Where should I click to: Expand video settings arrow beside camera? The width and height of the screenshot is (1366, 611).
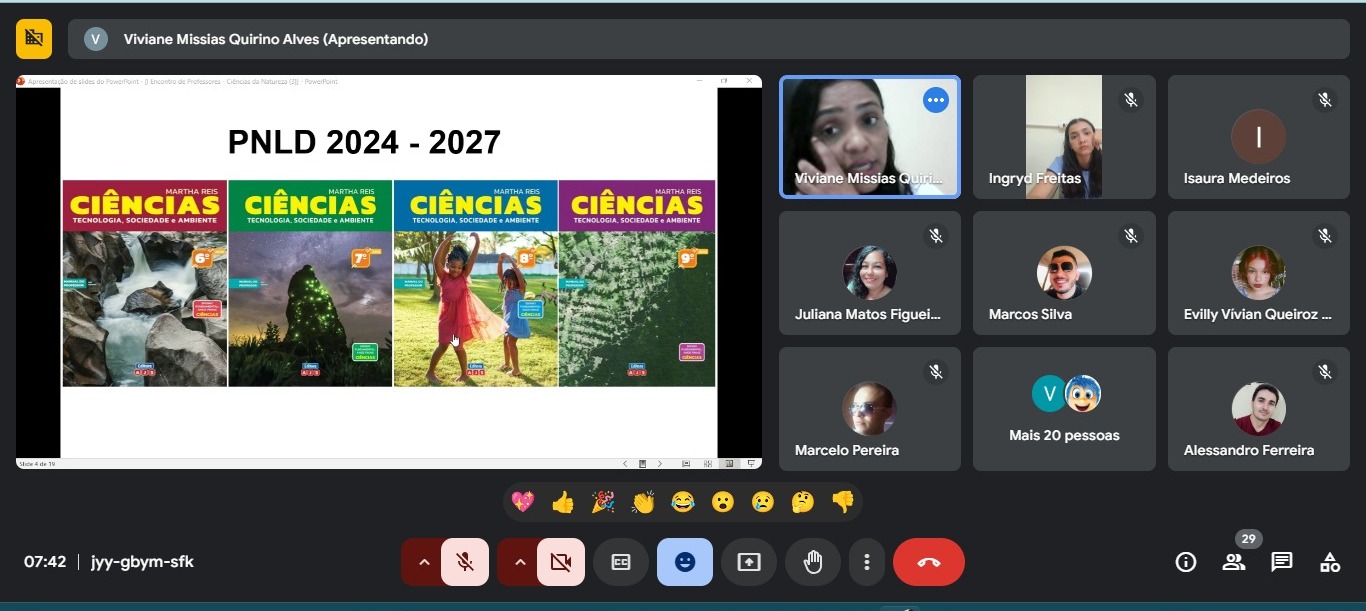click(518, 562)
